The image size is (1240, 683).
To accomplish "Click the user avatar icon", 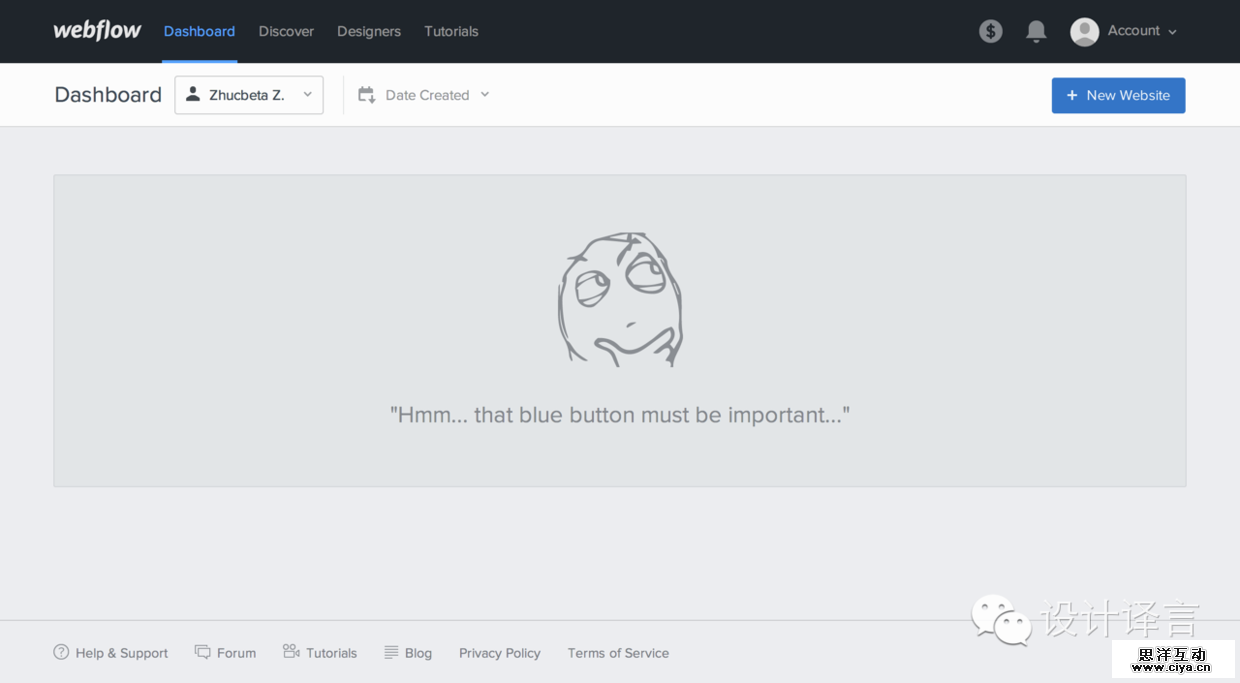I will 1084,31.
